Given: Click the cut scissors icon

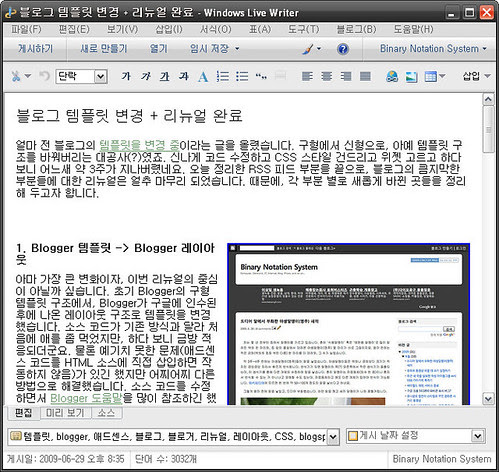Looking at the screenshot, I should (16, 76).
